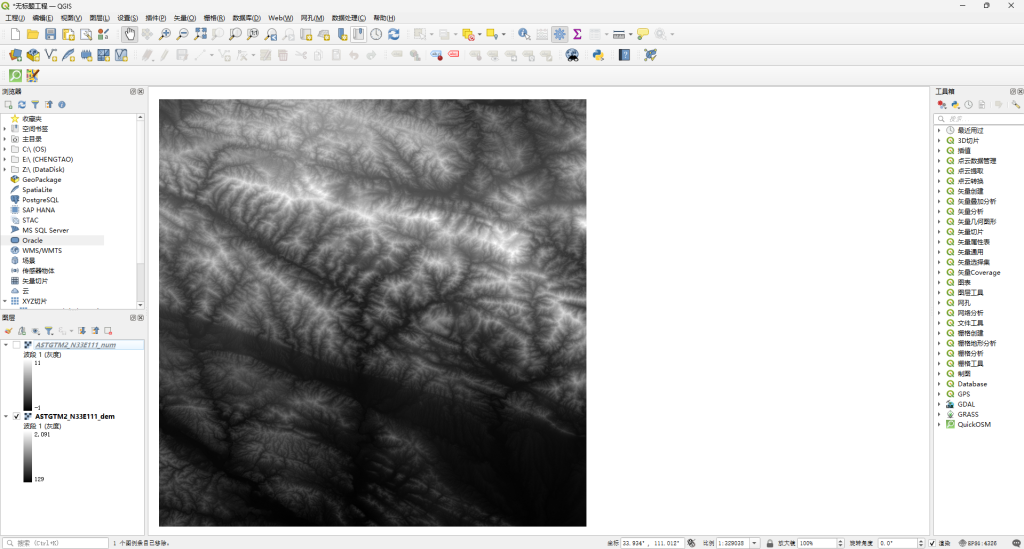Viewport: 1024px width, 549px height.
Task: Open the Python console icon
Action: (x=598, y=55)
